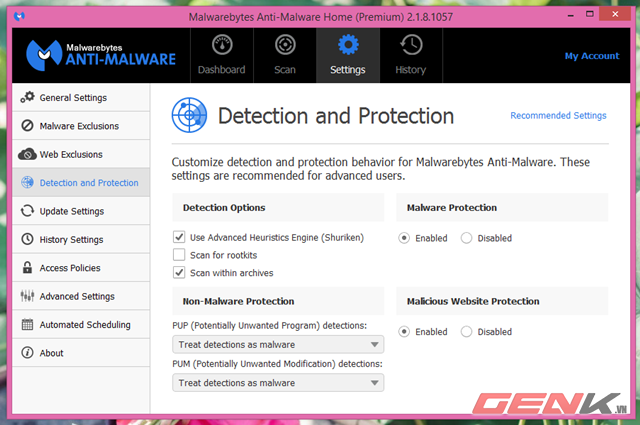Maximize the Malwarebytes window
Screen dimensions: 640x425
[x=589, y=14]
